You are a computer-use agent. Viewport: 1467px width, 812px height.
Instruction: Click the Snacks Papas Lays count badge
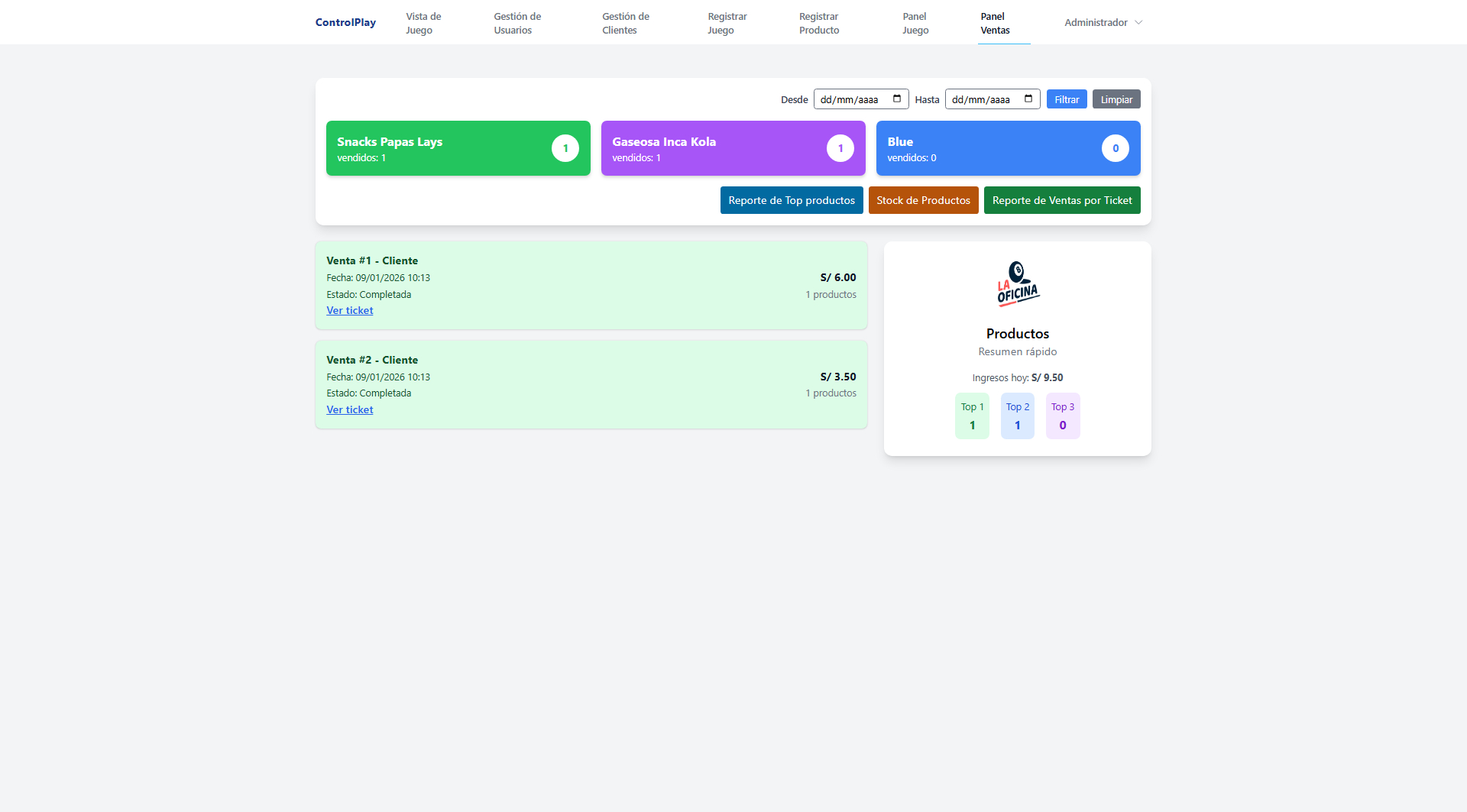click(565, 148)
